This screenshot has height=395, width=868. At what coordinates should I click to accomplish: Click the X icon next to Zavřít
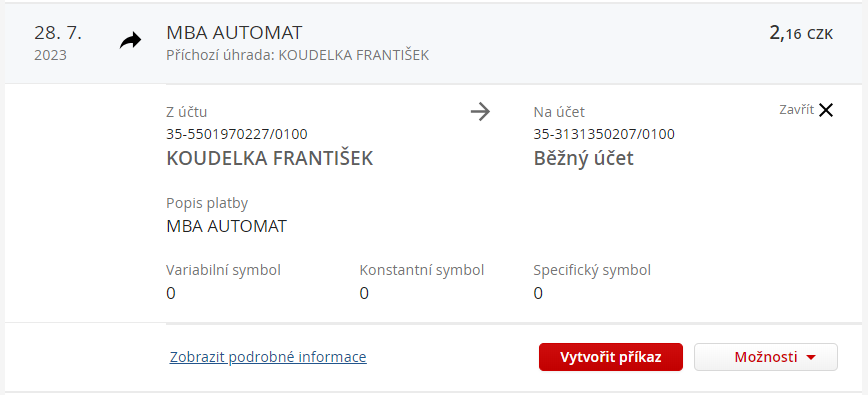pyautogui.click(x=825, y=110)
